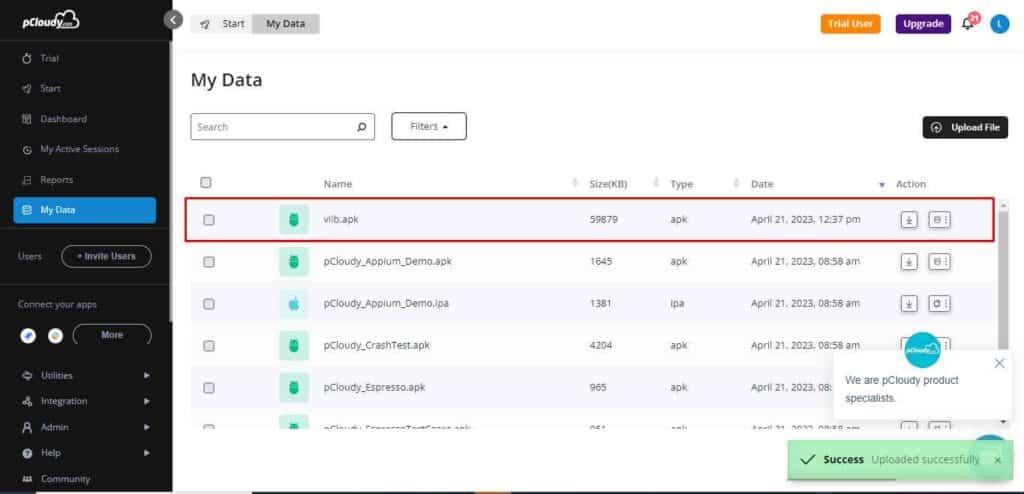The width and height of the screenshot is (1024, 494).
Task: Select the pCloudy_Espresso.apk checkbox
Action: (x=208, y=387)
